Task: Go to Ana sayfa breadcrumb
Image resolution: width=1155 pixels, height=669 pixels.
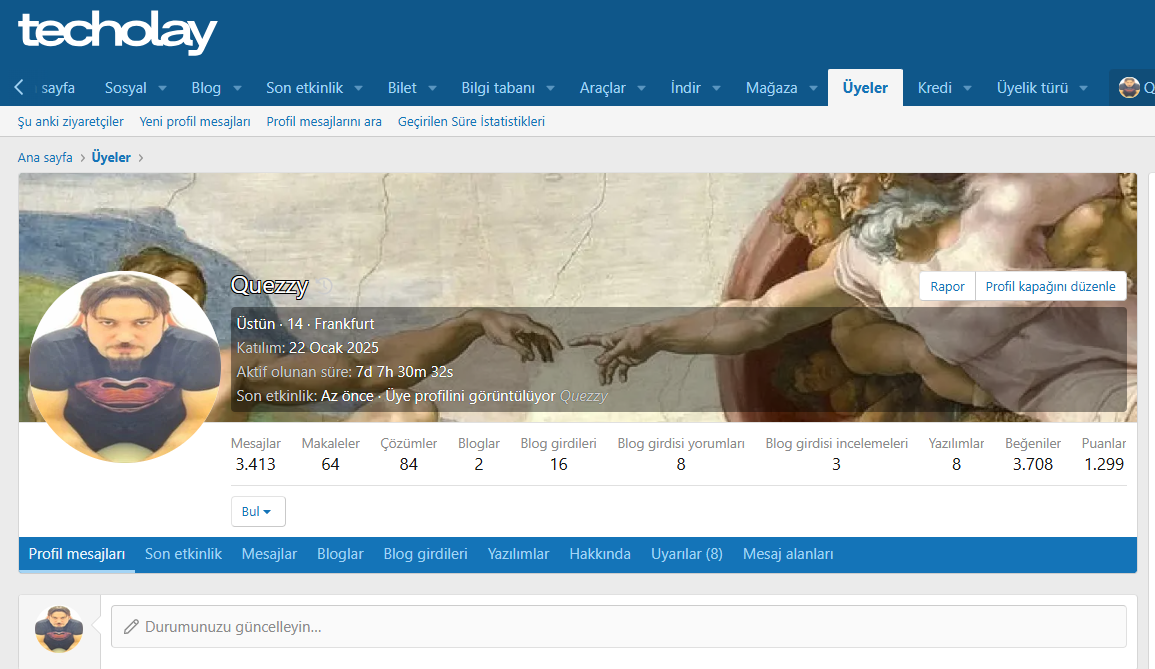Action: pos(45,158)
